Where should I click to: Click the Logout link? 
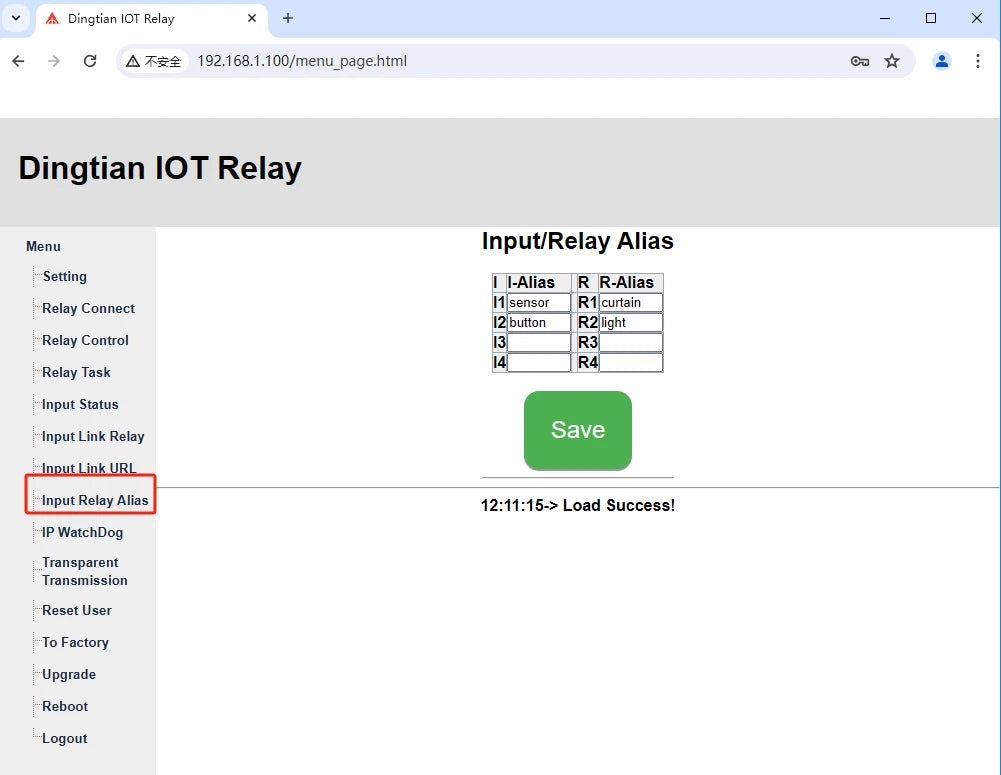64,739
